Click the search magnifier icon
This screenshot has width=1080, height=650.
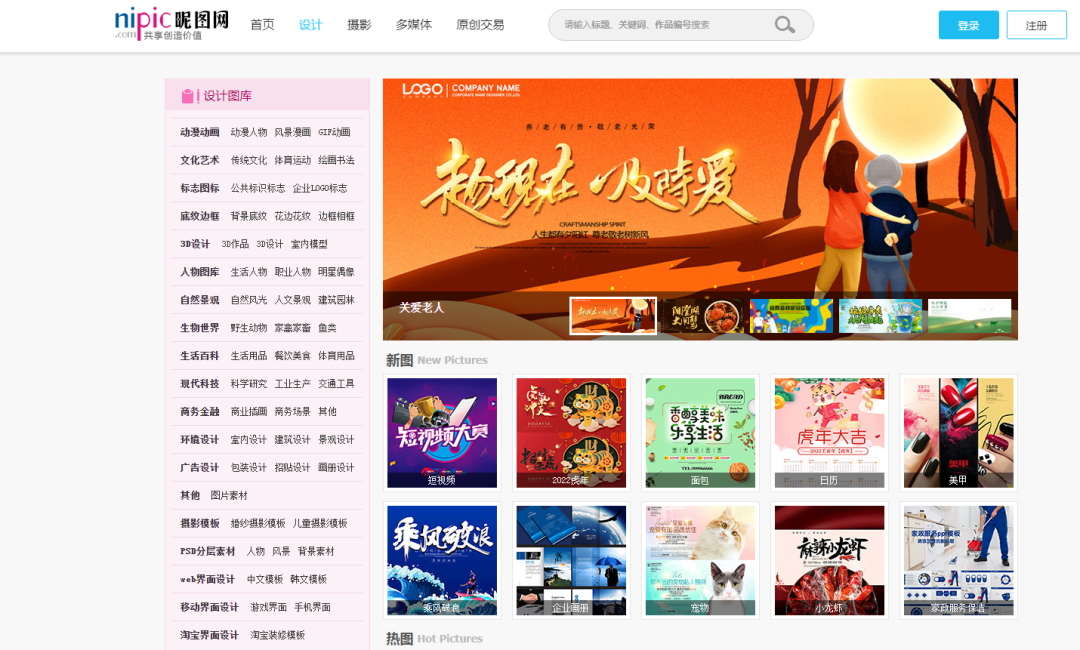pos(785,25)
